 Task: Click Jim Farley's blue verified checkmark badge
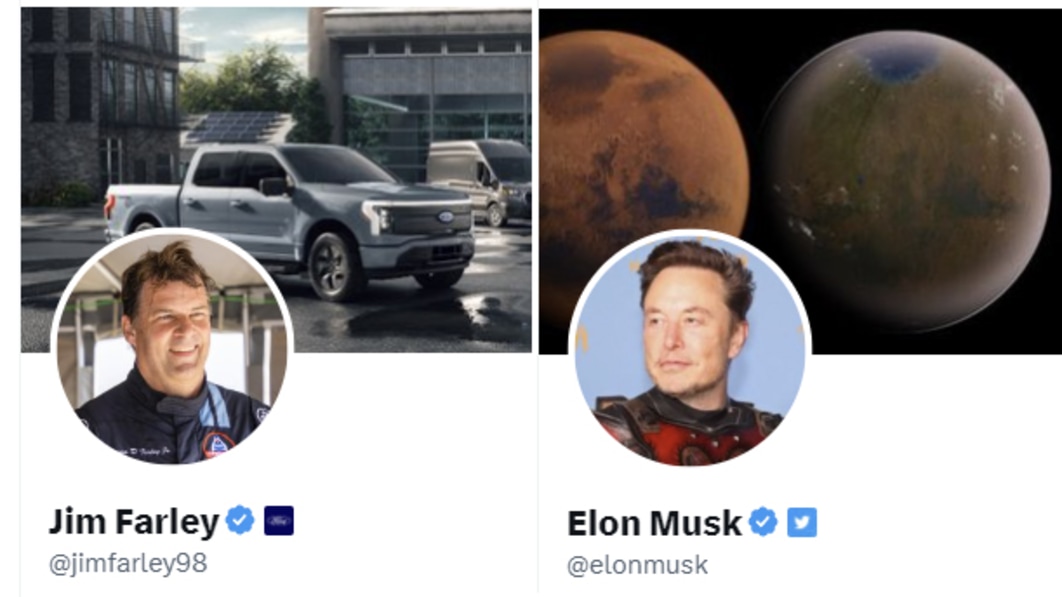pos(240,520)
